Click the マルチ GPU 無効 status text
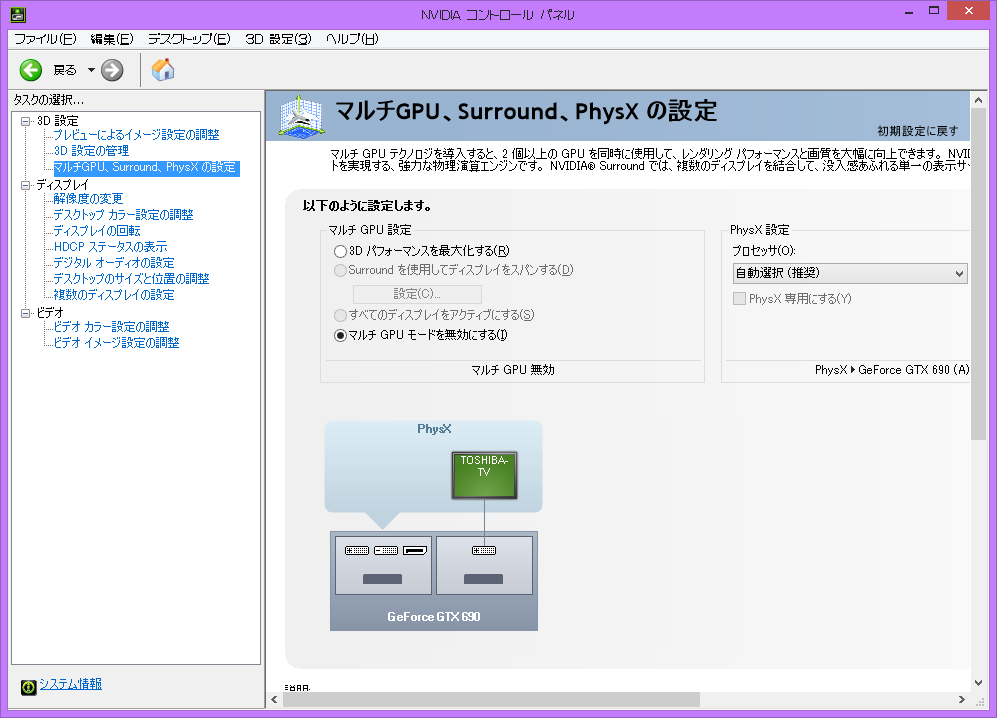The width and height of the screenshot is (997, 718). click(x=512, y=369)
